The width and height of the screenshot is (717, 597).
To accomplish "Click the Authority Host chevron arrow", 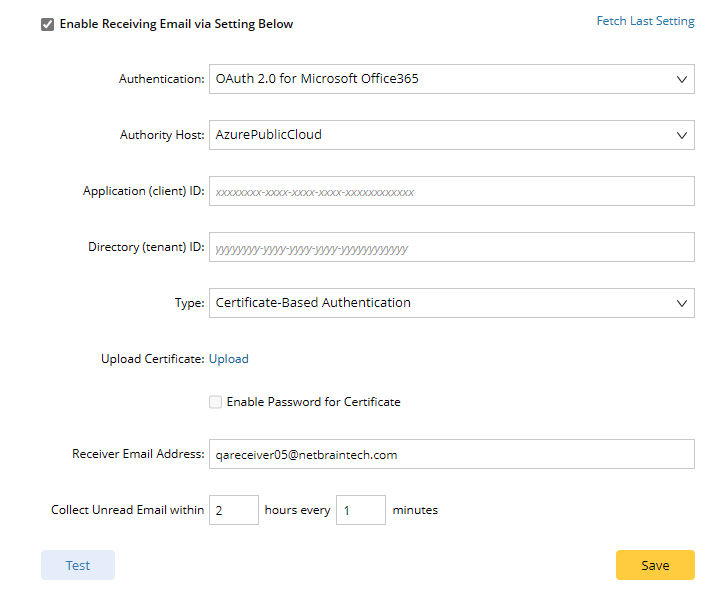I will 682,135.
